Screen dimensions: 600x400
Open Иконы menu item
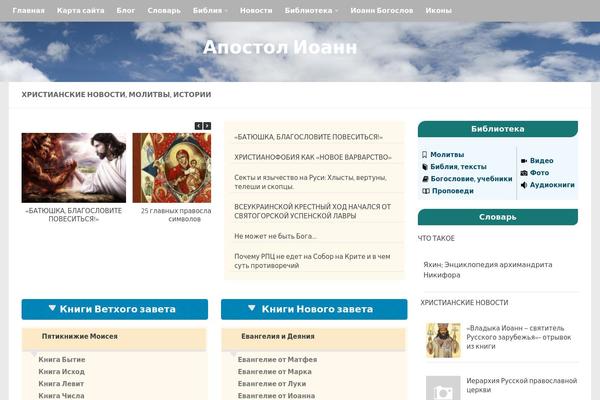pyautogui.click(x=438, y=11)
